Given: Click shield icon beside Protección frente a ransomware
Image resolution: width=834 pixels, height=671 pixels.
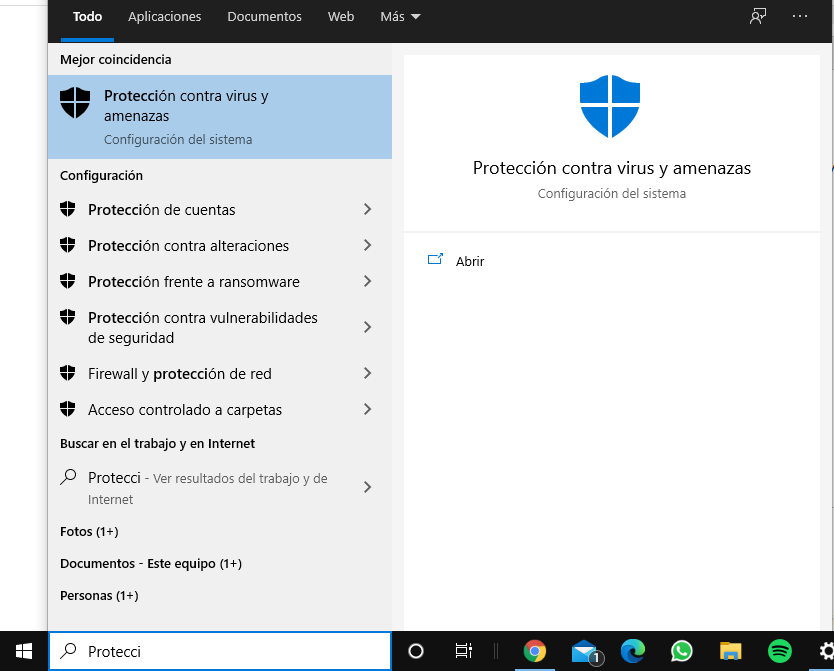Looking at the screenshot, I should point(68,281).
